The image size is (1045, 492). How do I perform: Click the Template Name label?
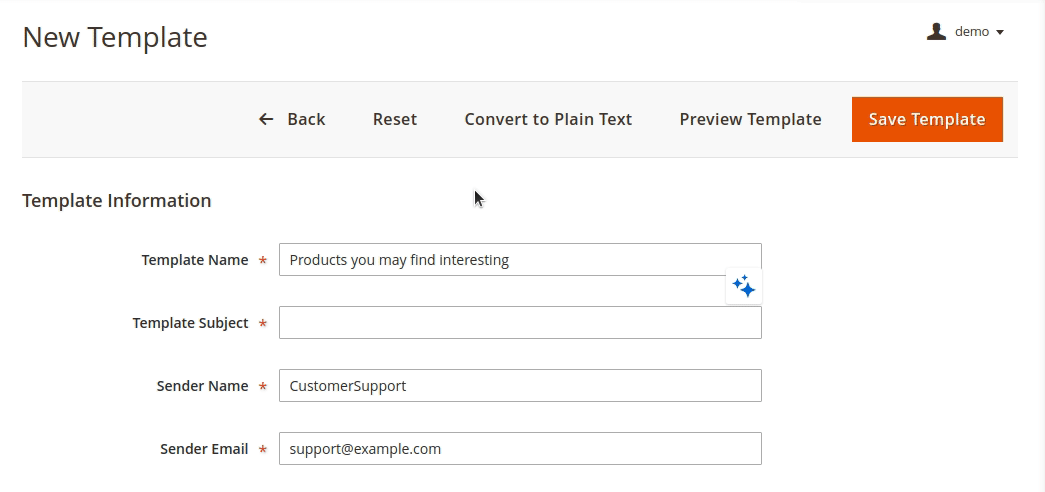click(x=195, y=260)
